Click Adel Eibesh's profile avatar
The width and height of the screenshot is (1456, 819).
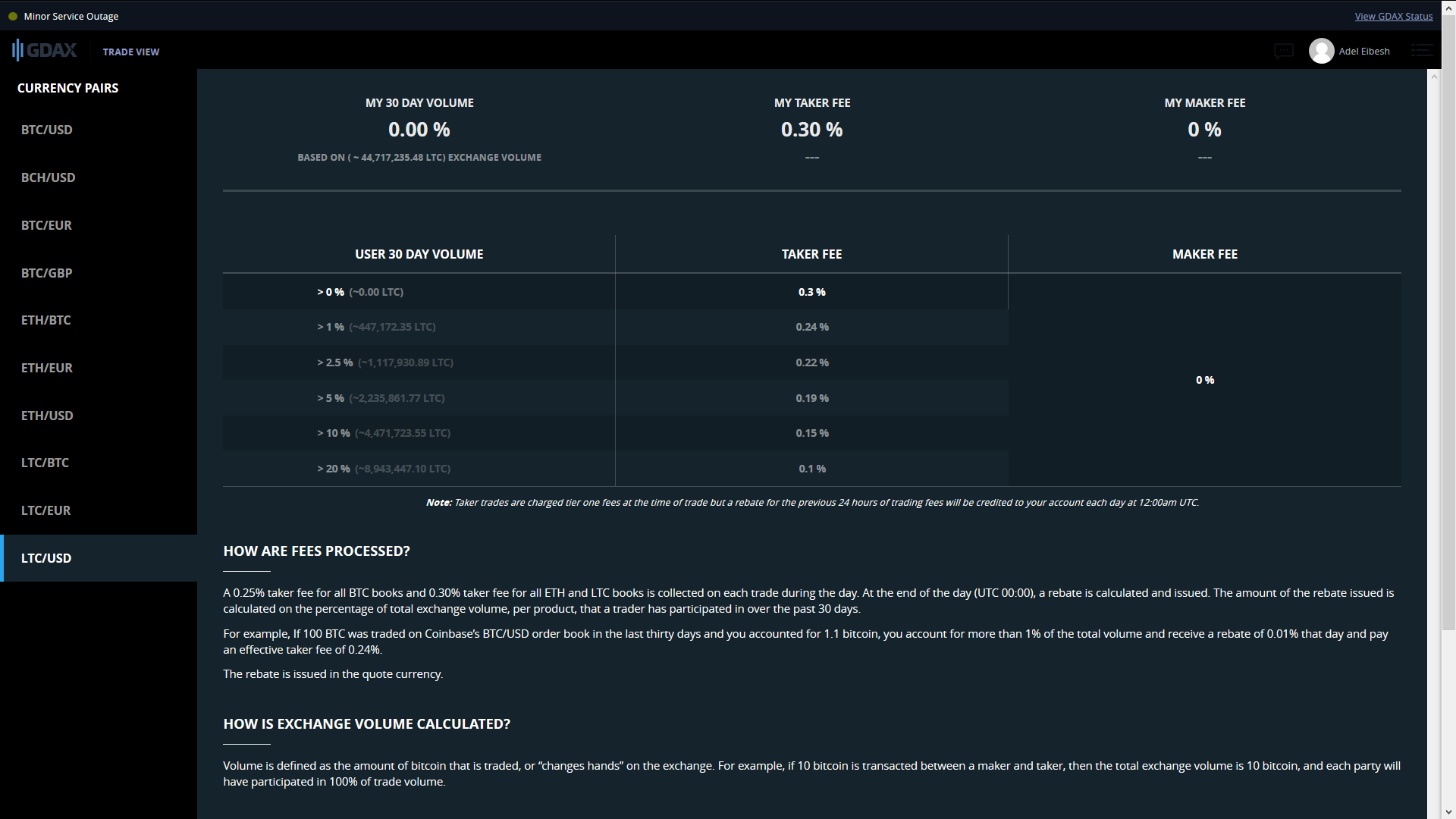[1321, 51]
